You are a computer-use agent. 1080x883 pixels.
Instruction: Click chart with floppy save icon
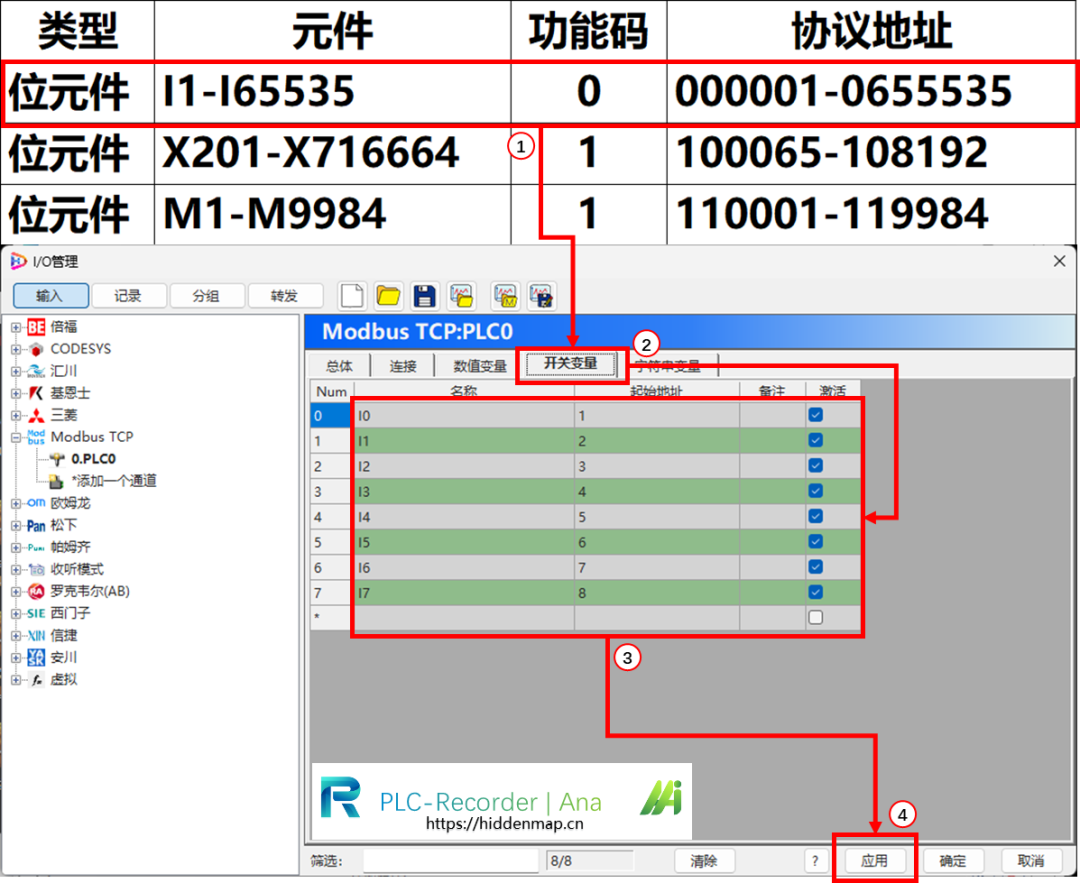point(541,296)
